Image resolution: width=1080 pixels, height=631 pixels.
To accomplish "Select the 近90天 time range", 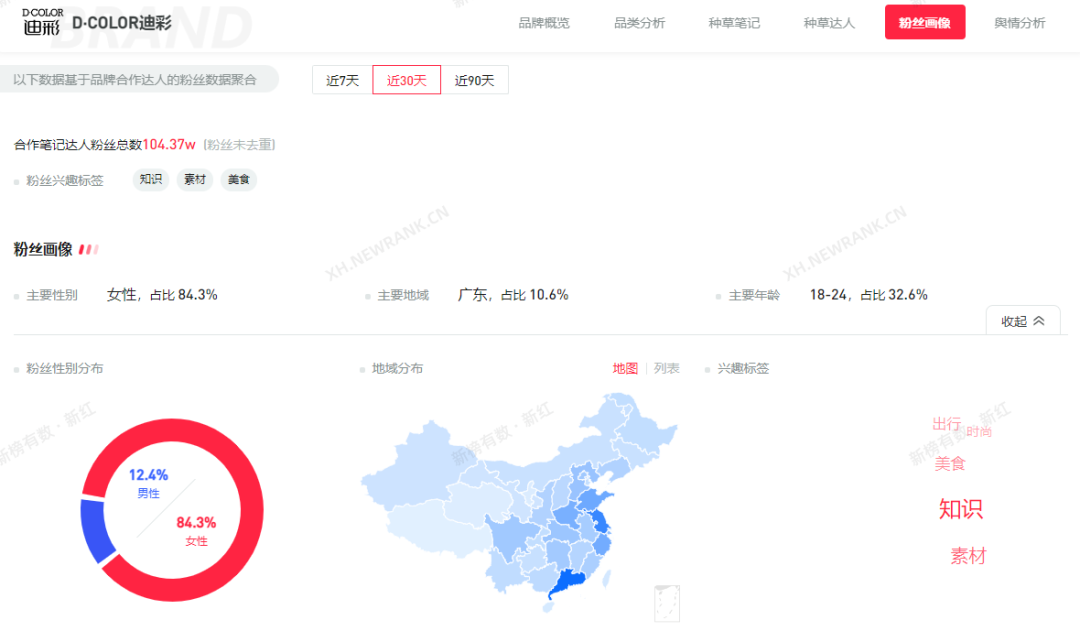I will [474, 81].
